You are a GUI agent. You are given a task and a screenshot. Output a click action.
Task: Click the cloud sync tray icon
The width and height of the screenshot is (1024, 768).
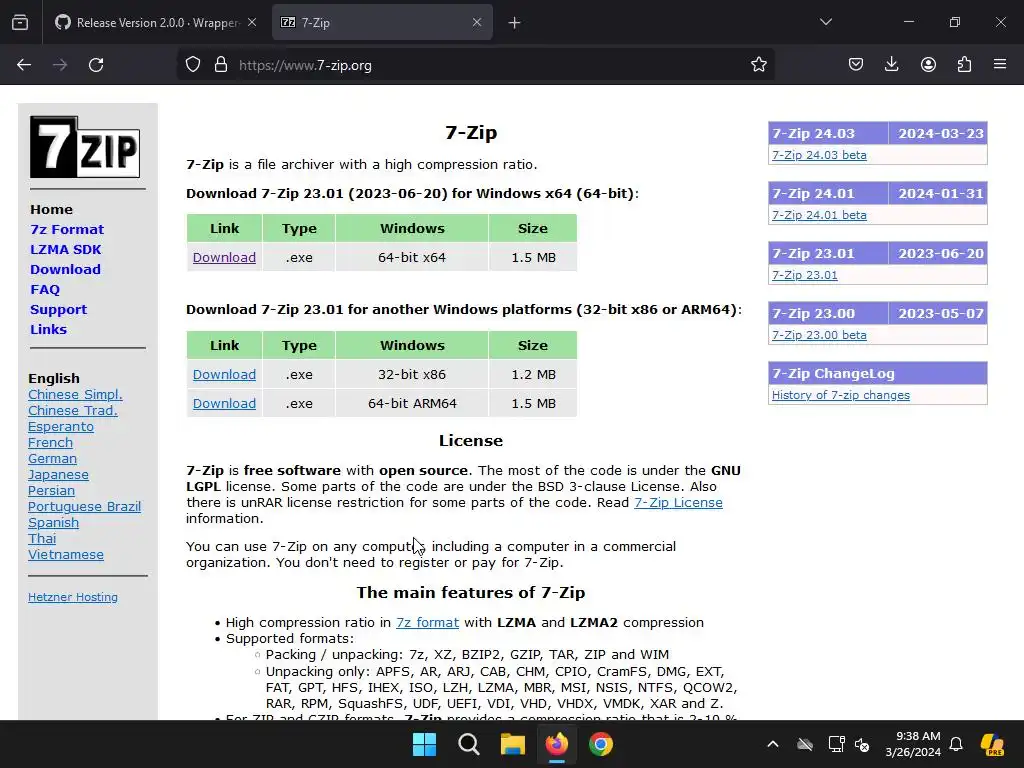tap(805, 744)
